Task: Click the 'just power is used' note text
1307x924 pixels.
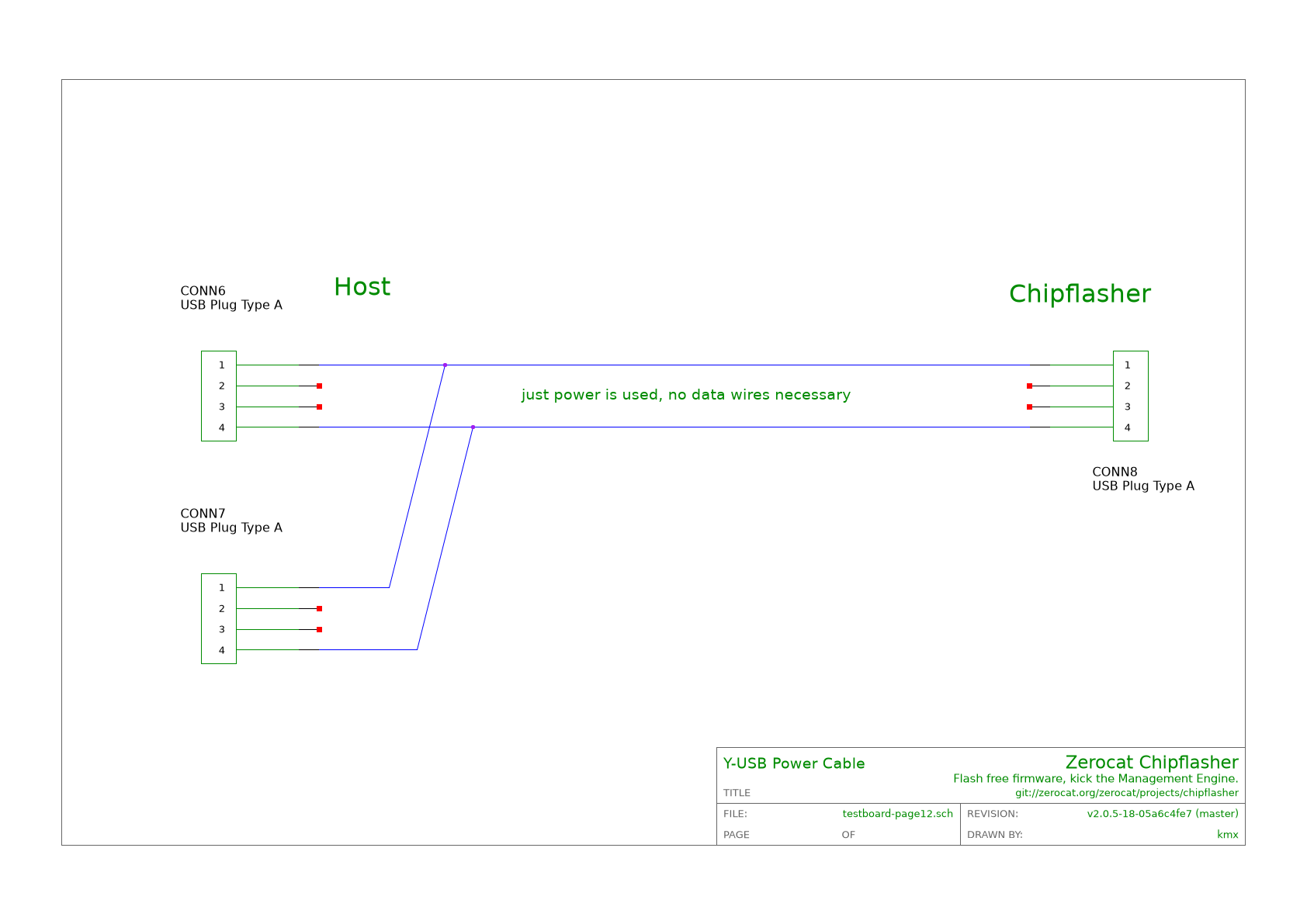Action: point(685,395)
